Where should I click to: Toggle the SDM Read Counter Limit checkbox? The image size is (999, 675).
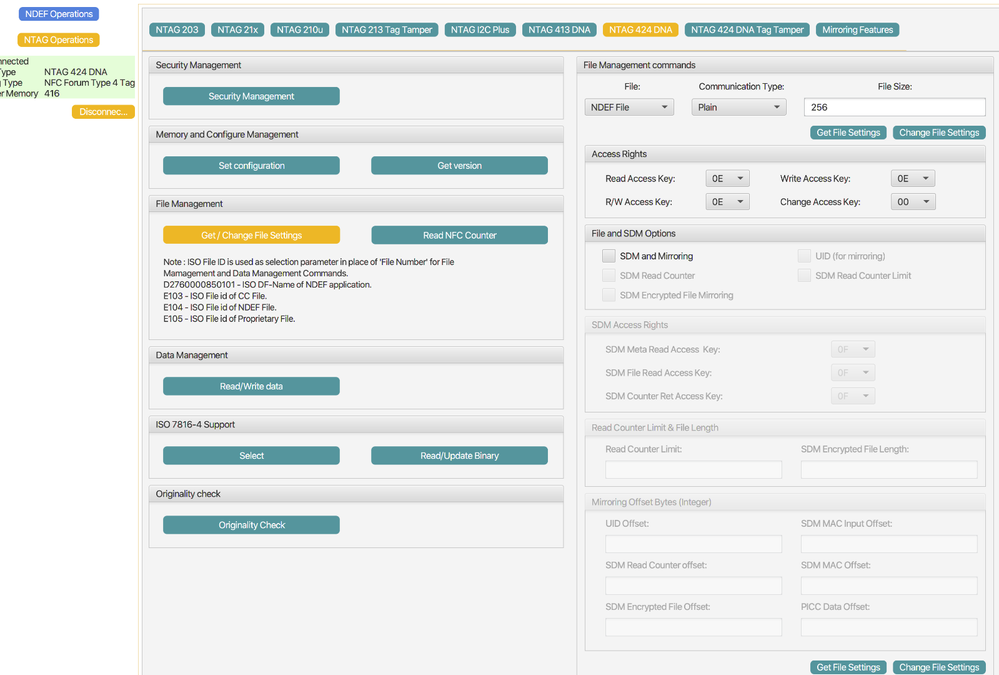(804, 275)
